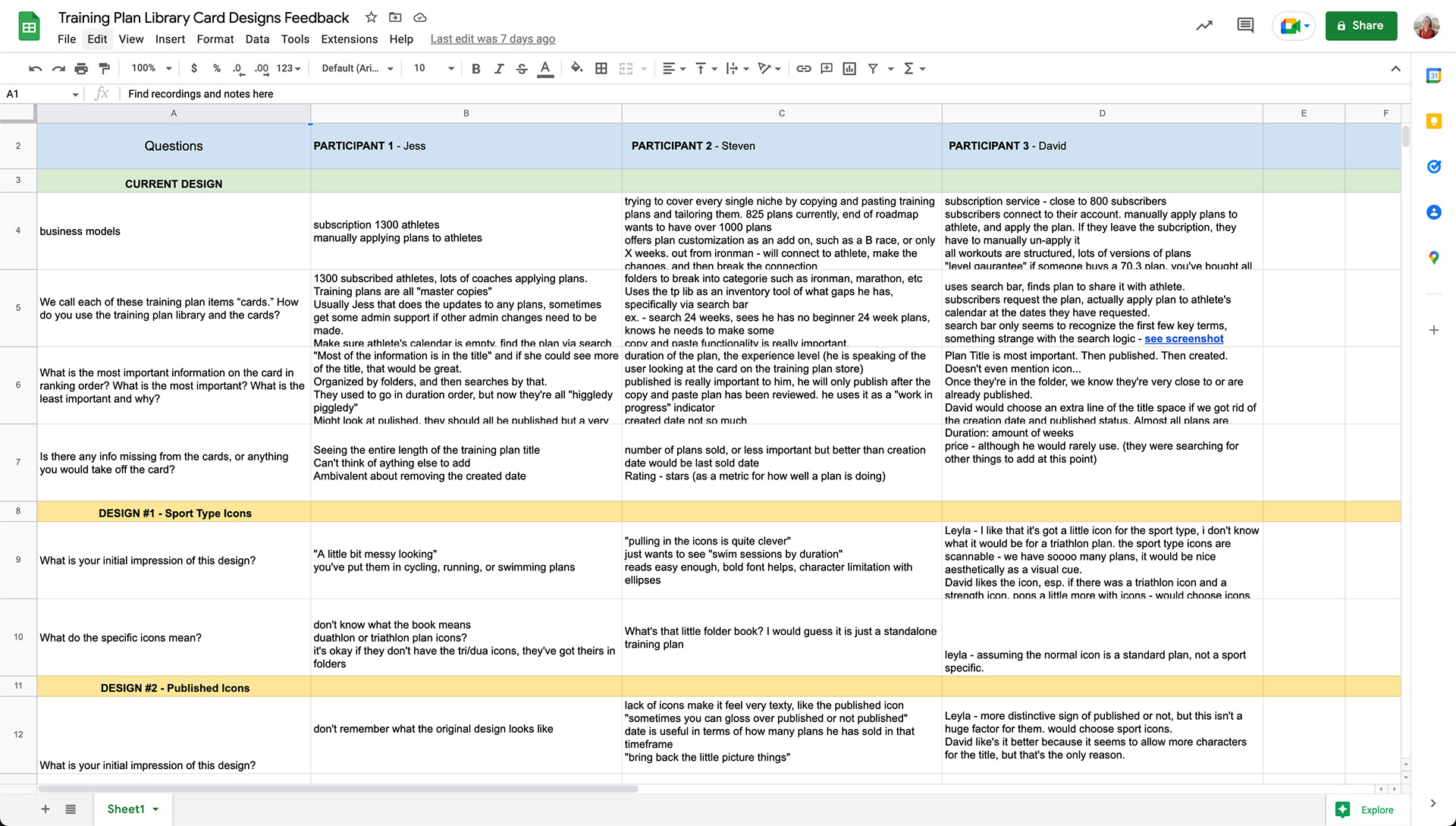Open the zoom level dropdown
The height and width of the screenshot is (826, 1456).
[152, 68]
